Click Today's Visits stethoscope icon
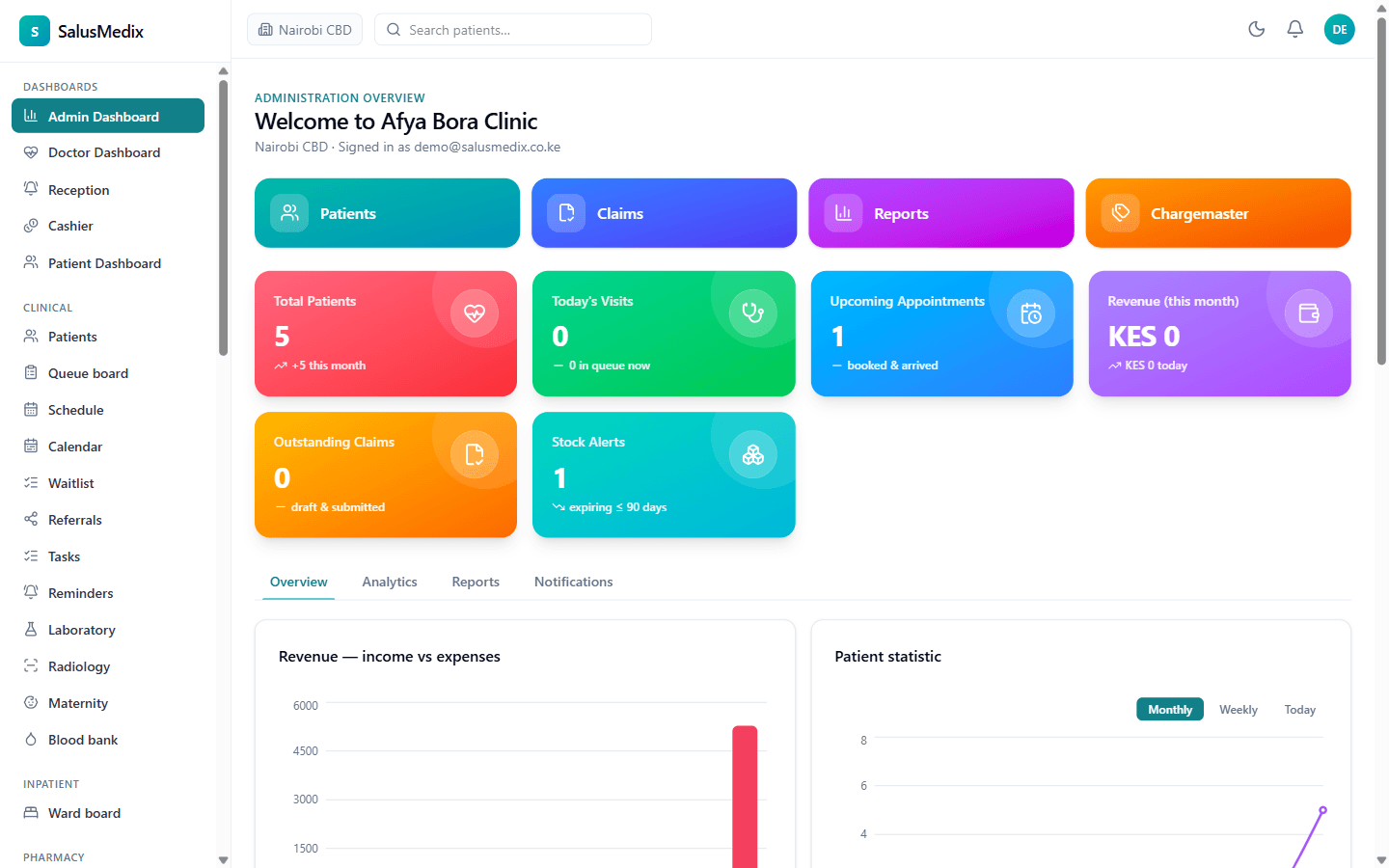Screen dimensions: 1389x868 point(752,313)
